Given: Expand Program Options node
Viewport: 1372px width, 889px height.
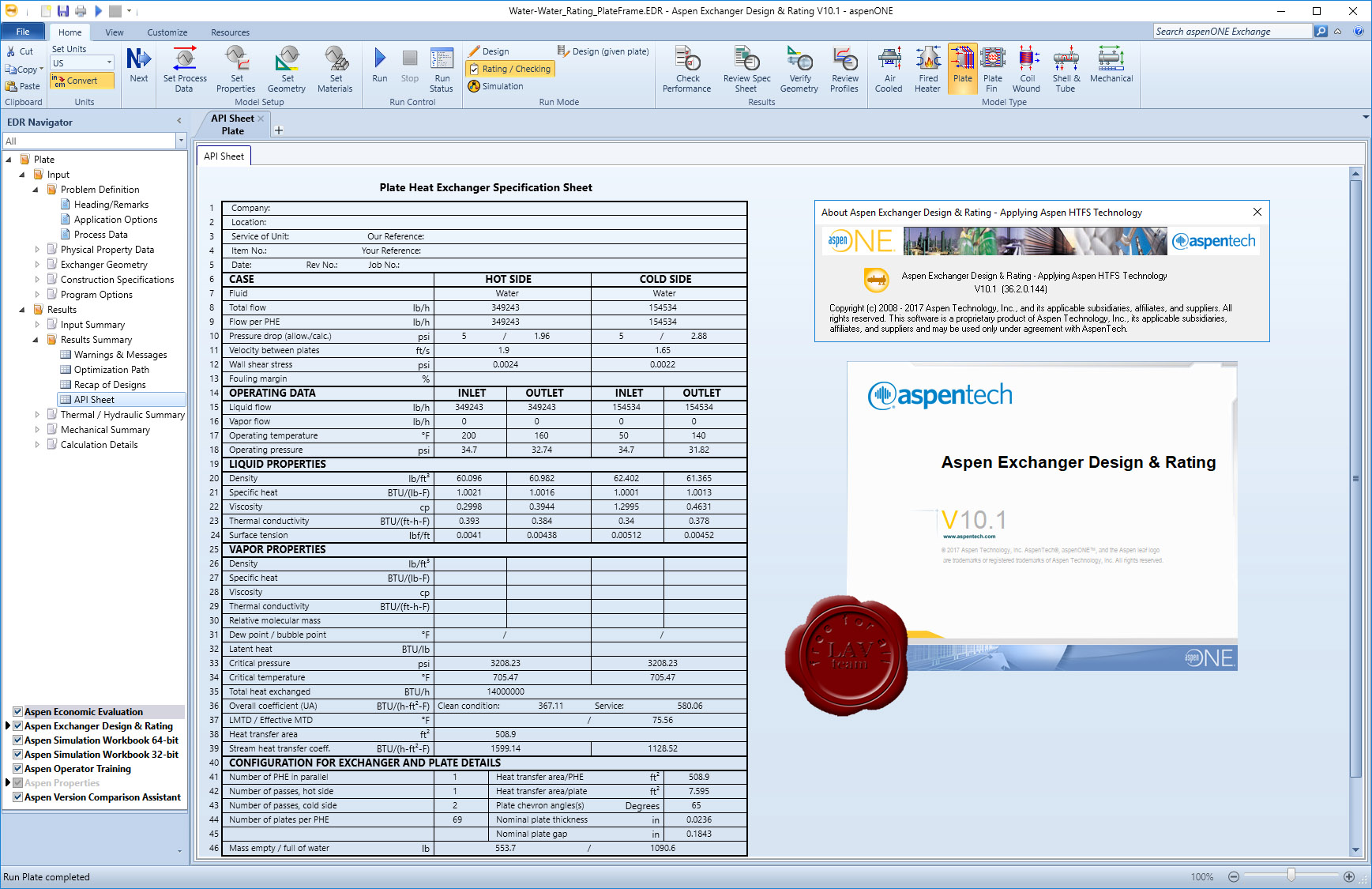Looking at the screenshot, I should click(36, 295).
